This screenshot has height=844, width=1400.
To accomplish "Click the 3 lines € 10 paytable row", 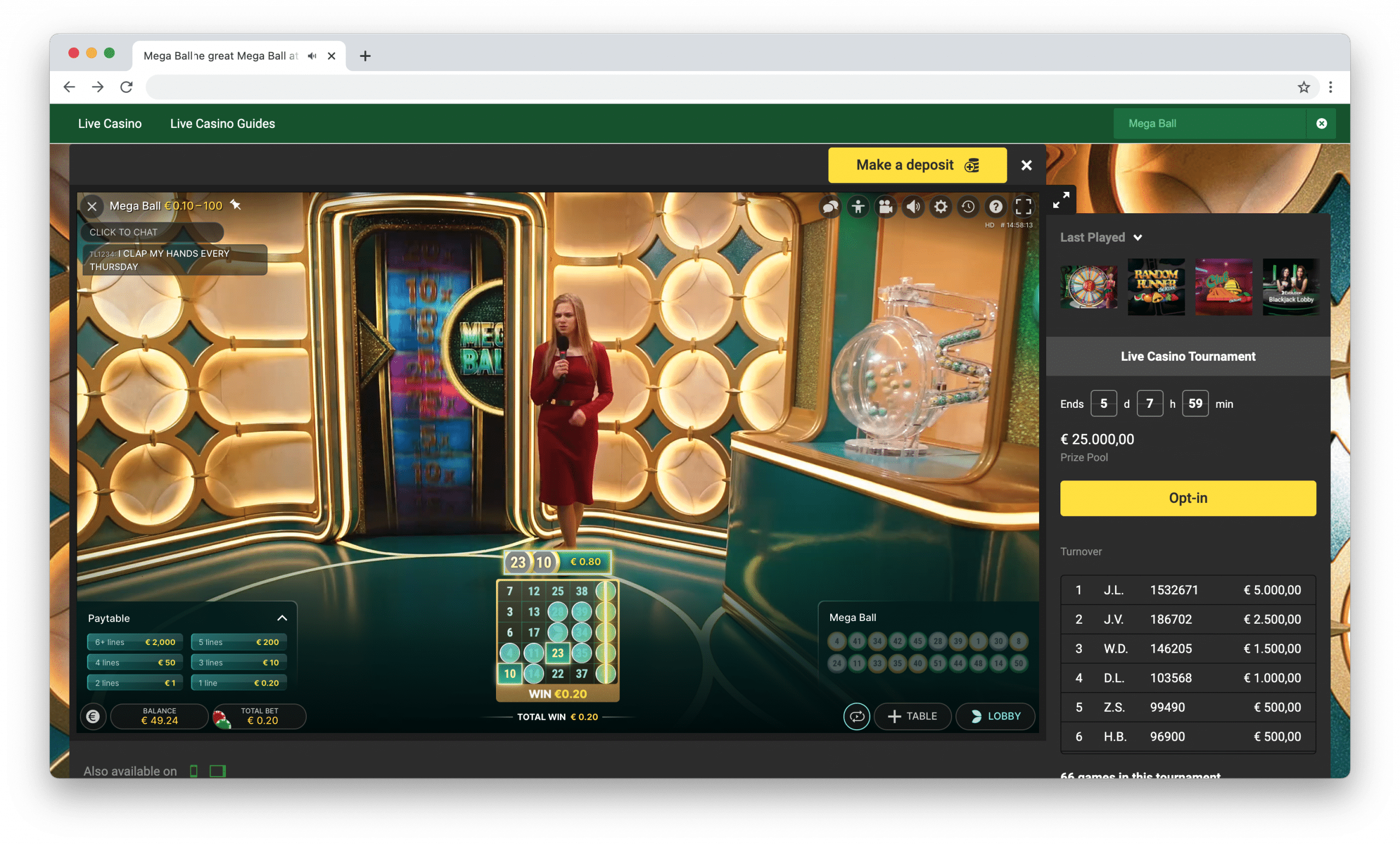I will click(x=238, y=663).
